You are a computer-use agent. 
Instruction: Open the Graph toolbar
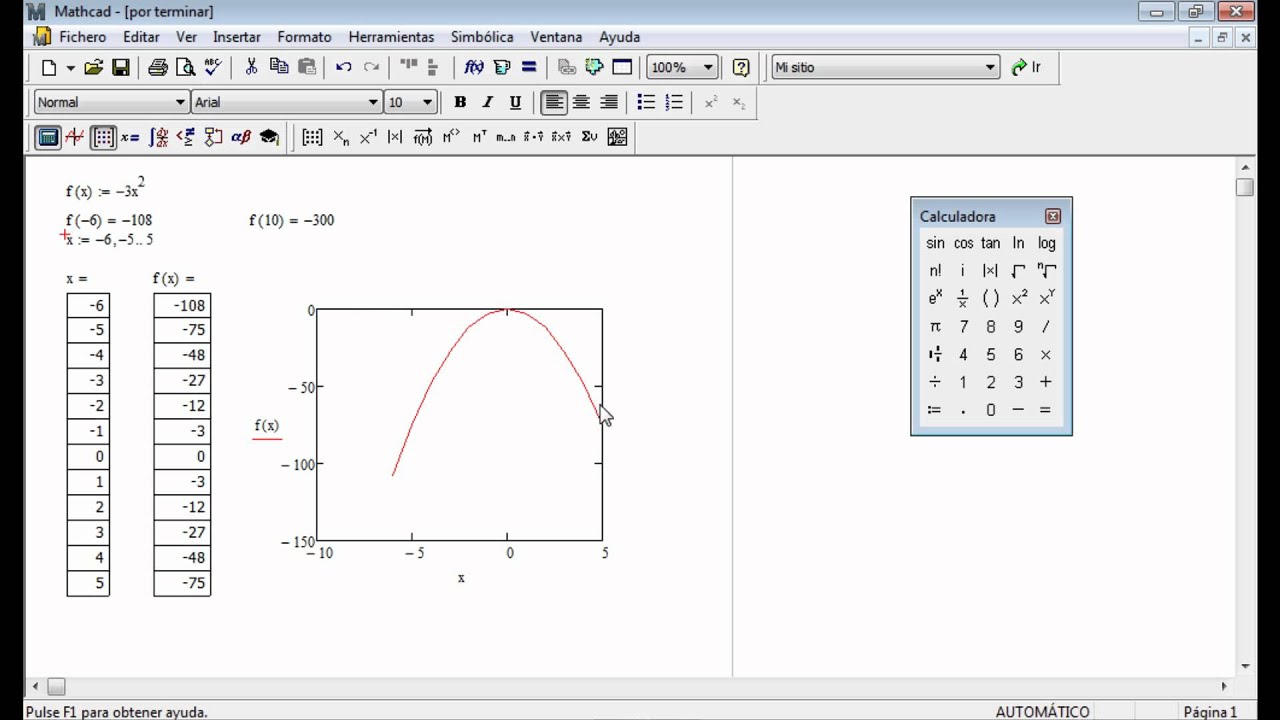click(x=75, y=137)
